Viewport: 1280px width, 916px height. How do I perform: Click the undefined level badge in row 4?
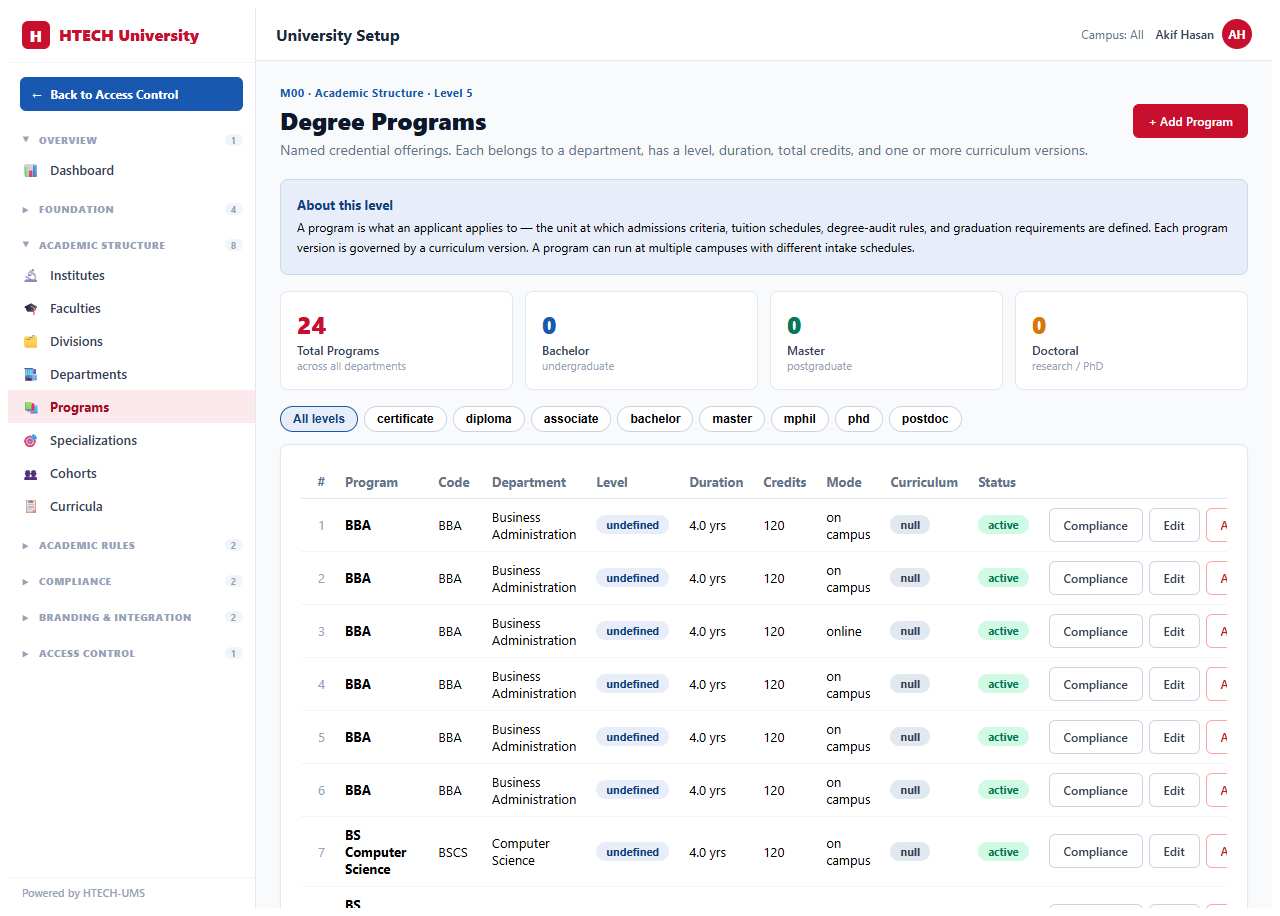[x=632, y=684]
